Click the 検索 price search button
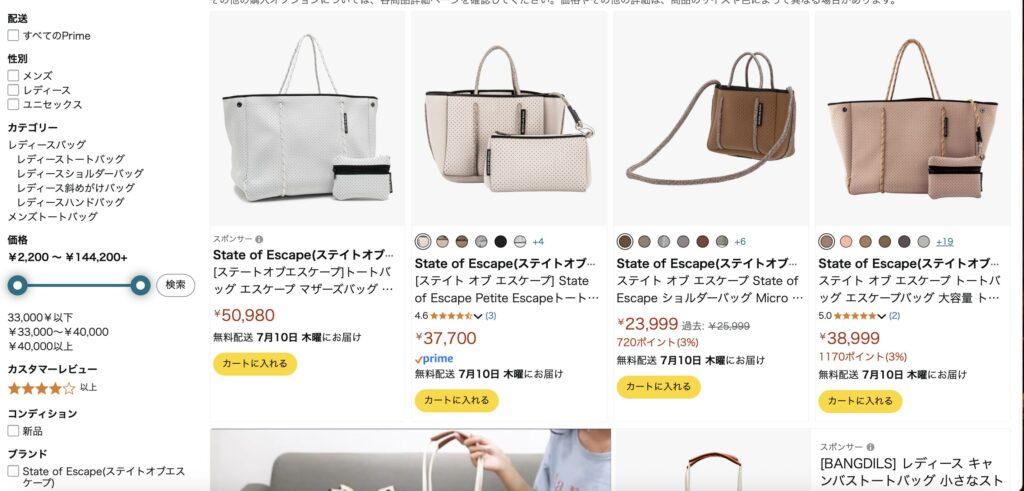Viewport: 1024px width, 491px height. (x=176, y=285)
